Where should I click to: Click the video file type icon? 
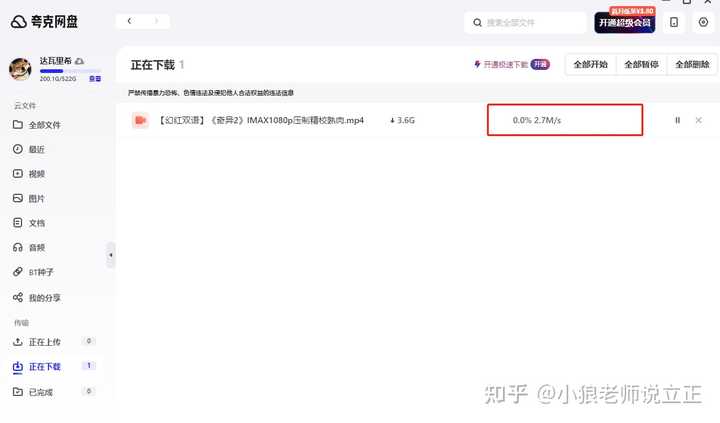tap(141, 120)
